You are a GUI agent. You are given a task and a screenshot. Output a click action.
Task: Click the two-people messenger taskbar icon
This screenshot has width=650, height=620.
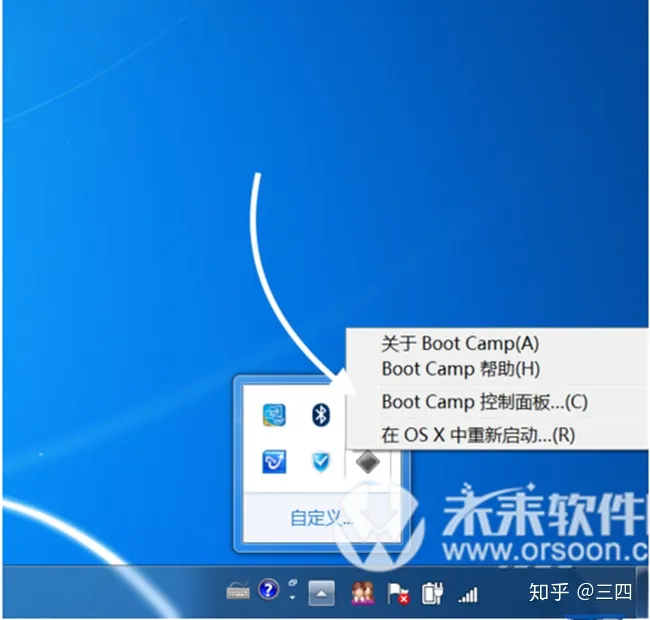click(362, 593)
